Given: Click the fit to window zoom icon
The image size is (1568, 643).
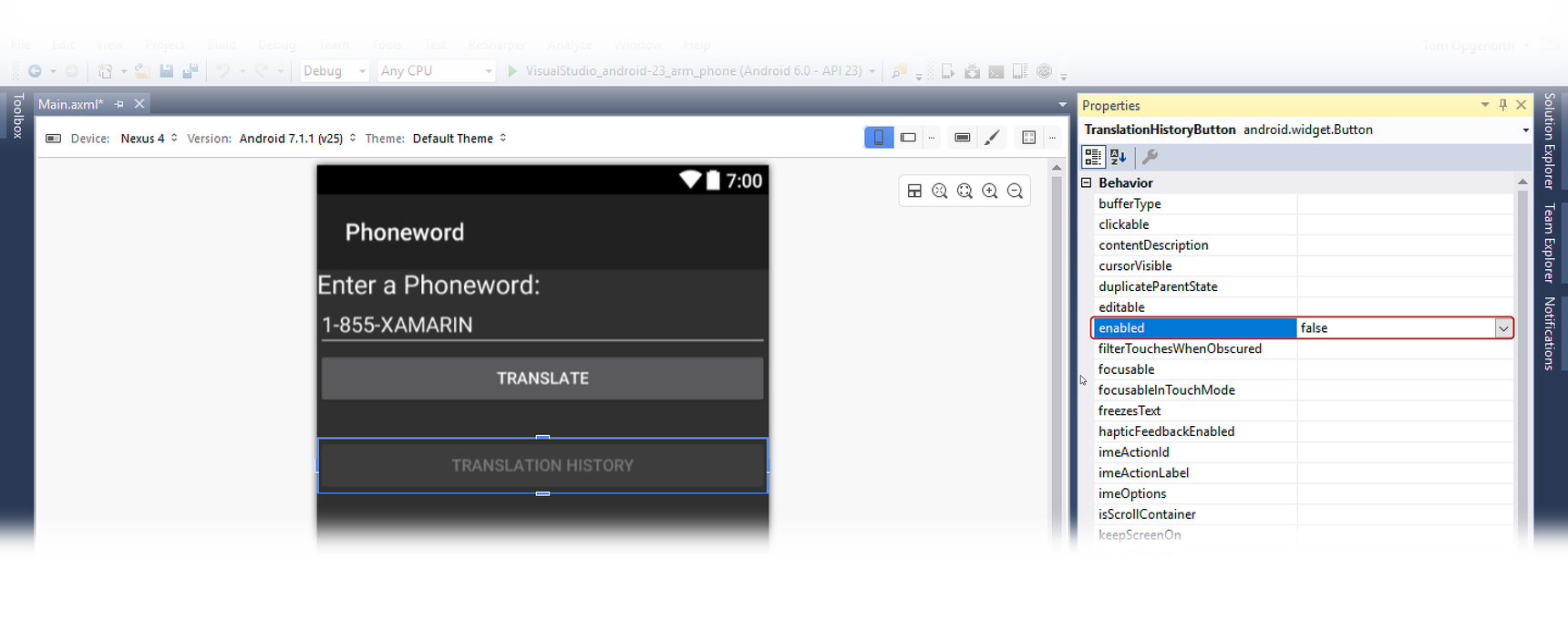Looking at the screenshot, I should (x=965, y=191).
